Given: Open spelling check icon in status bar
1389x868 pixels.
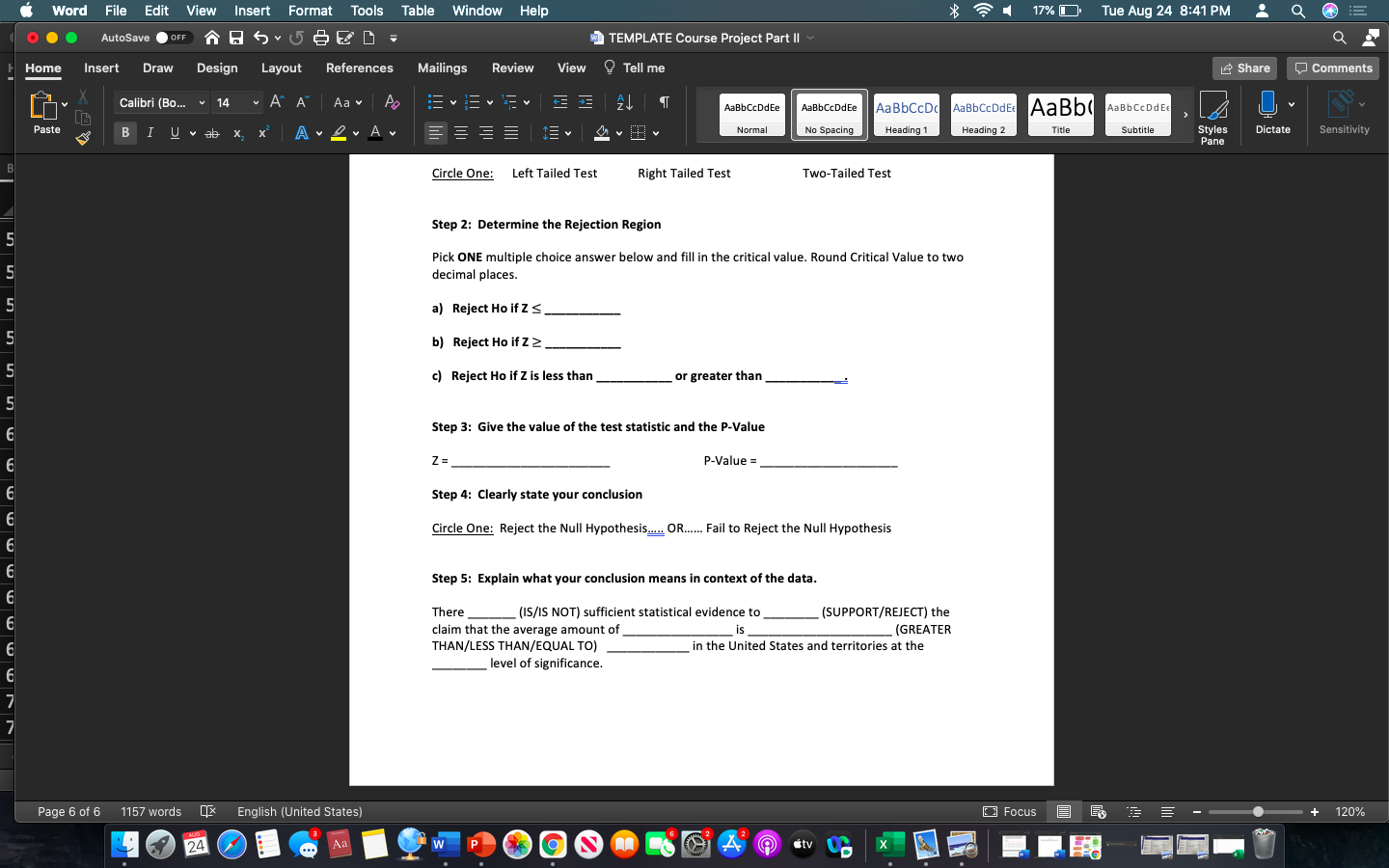Looking at the screenshot, I should click(207, 811).
